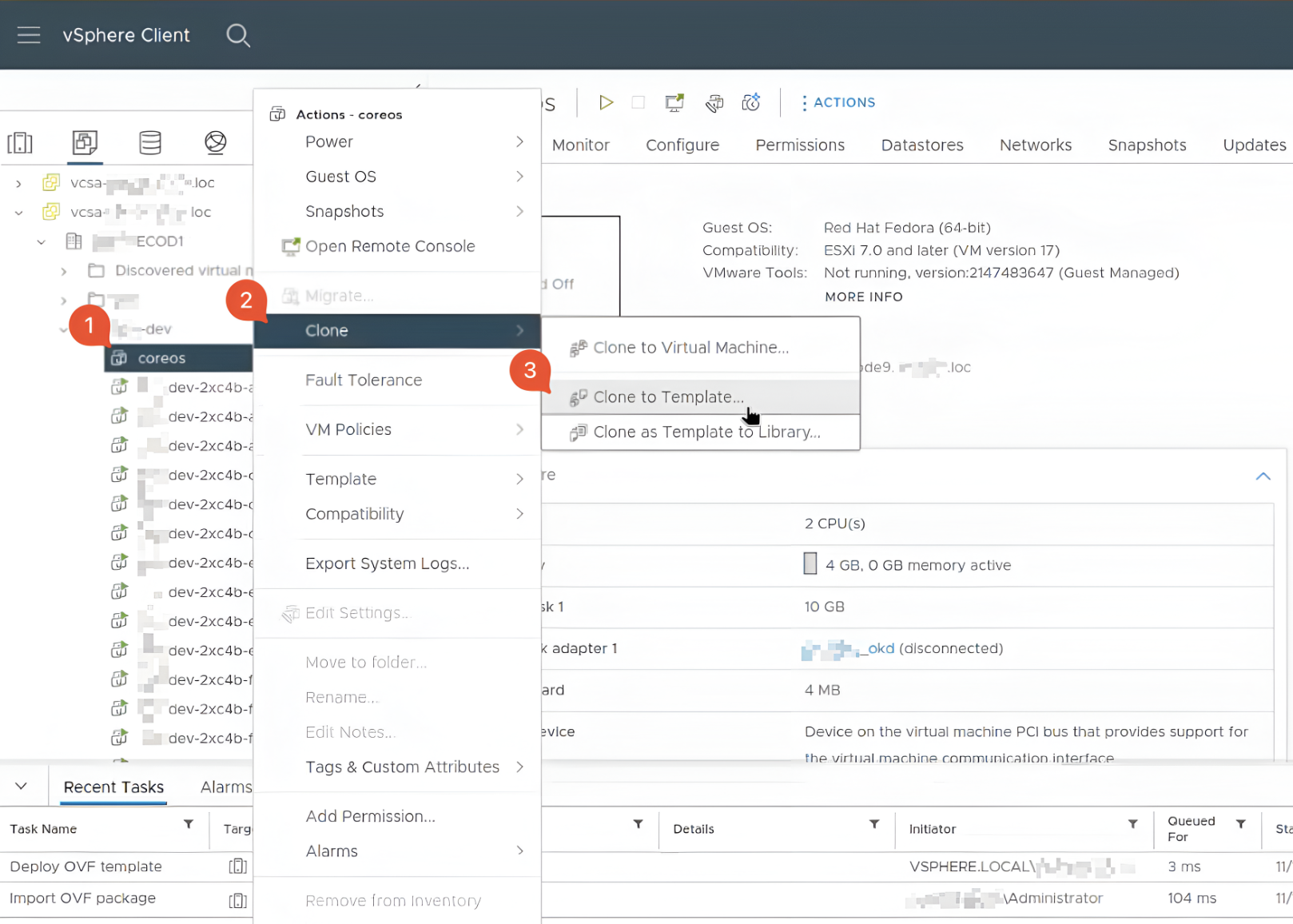Switch to Alarms tab in bottom panel
Viewport: 1293px width, 924px height.
(x=226, y=787)
